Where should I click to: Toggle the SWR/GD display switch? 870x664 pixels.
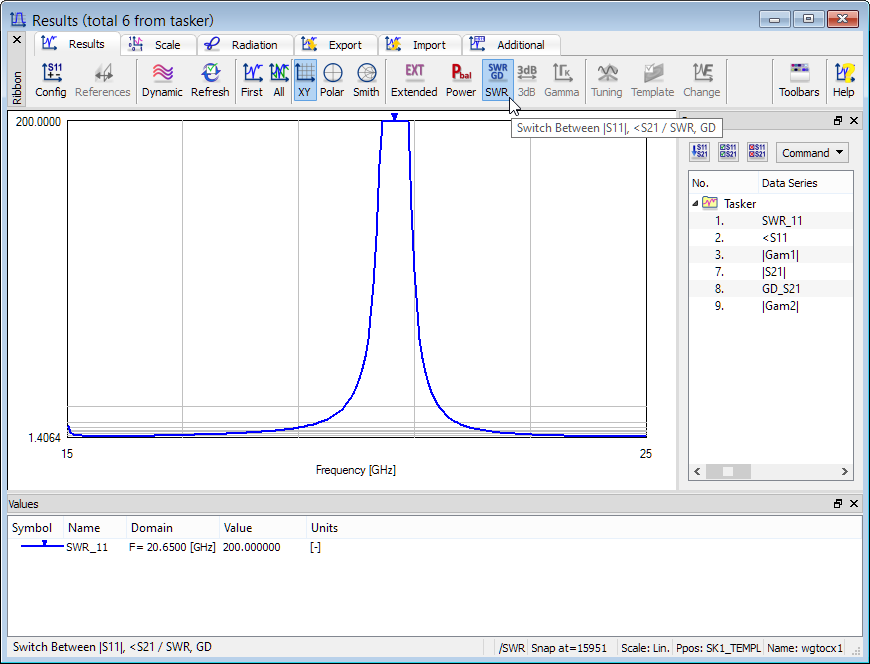click(x=497, y=80)
